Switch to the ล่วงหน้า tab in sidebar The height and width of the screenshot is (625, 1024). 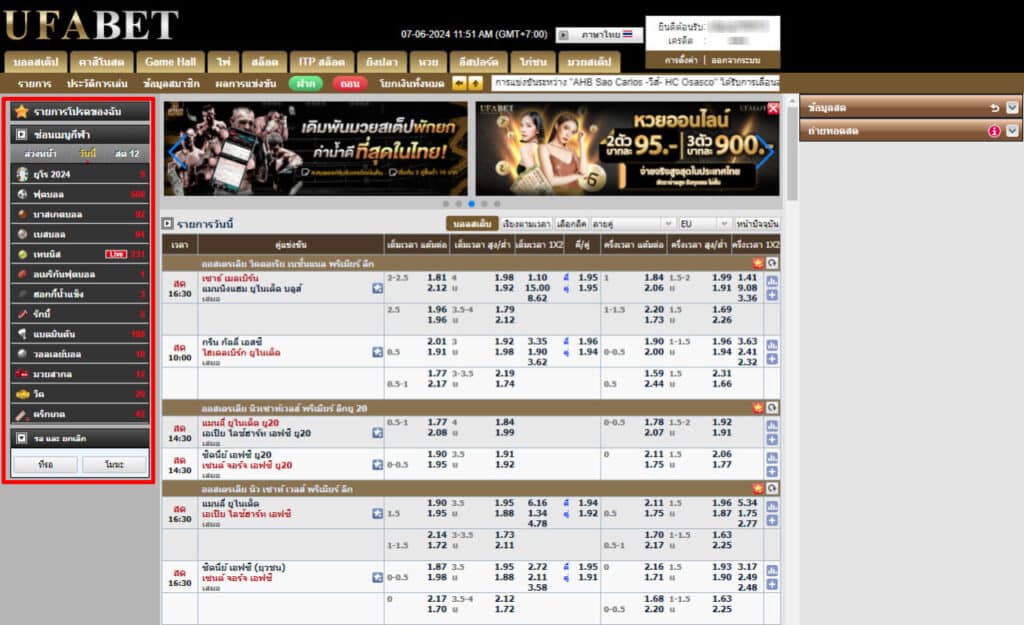point(40,154)
